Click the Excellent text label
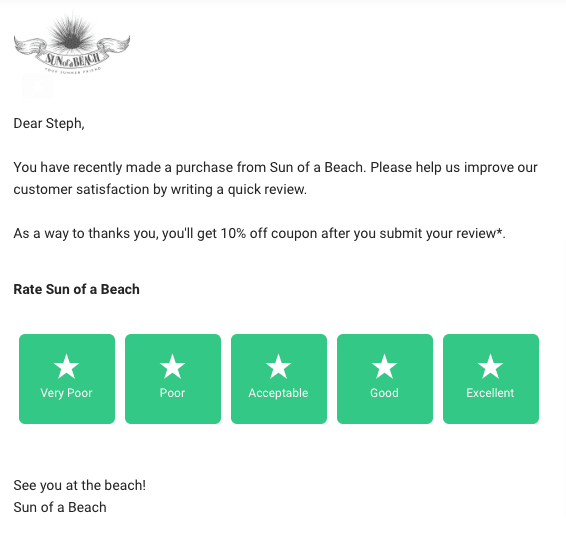566x538 pixels. (x=490, y=393)
